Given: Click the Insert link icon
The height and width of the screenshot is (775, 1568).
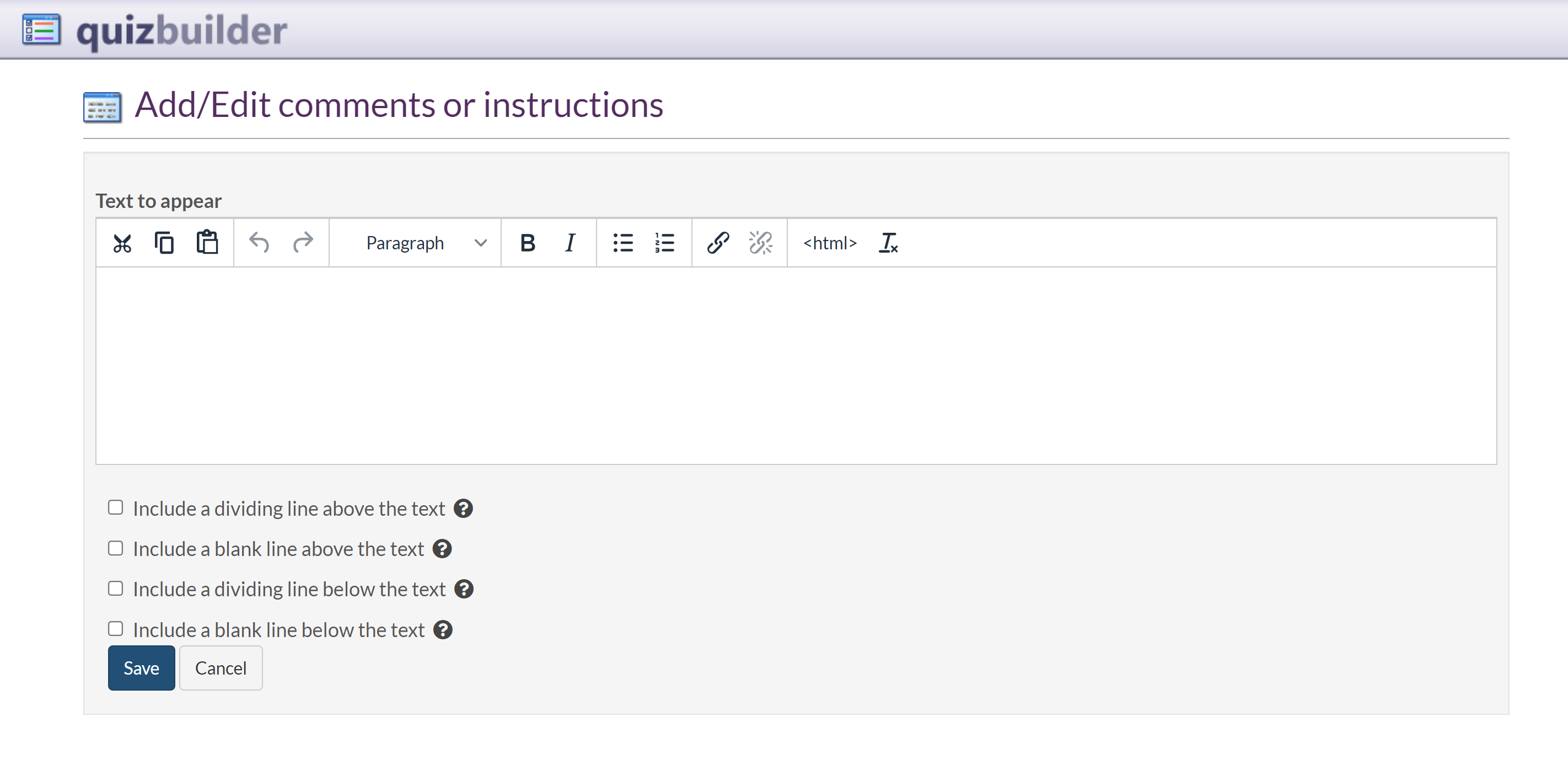Looking at the screenshot, I should coord(718,243).
